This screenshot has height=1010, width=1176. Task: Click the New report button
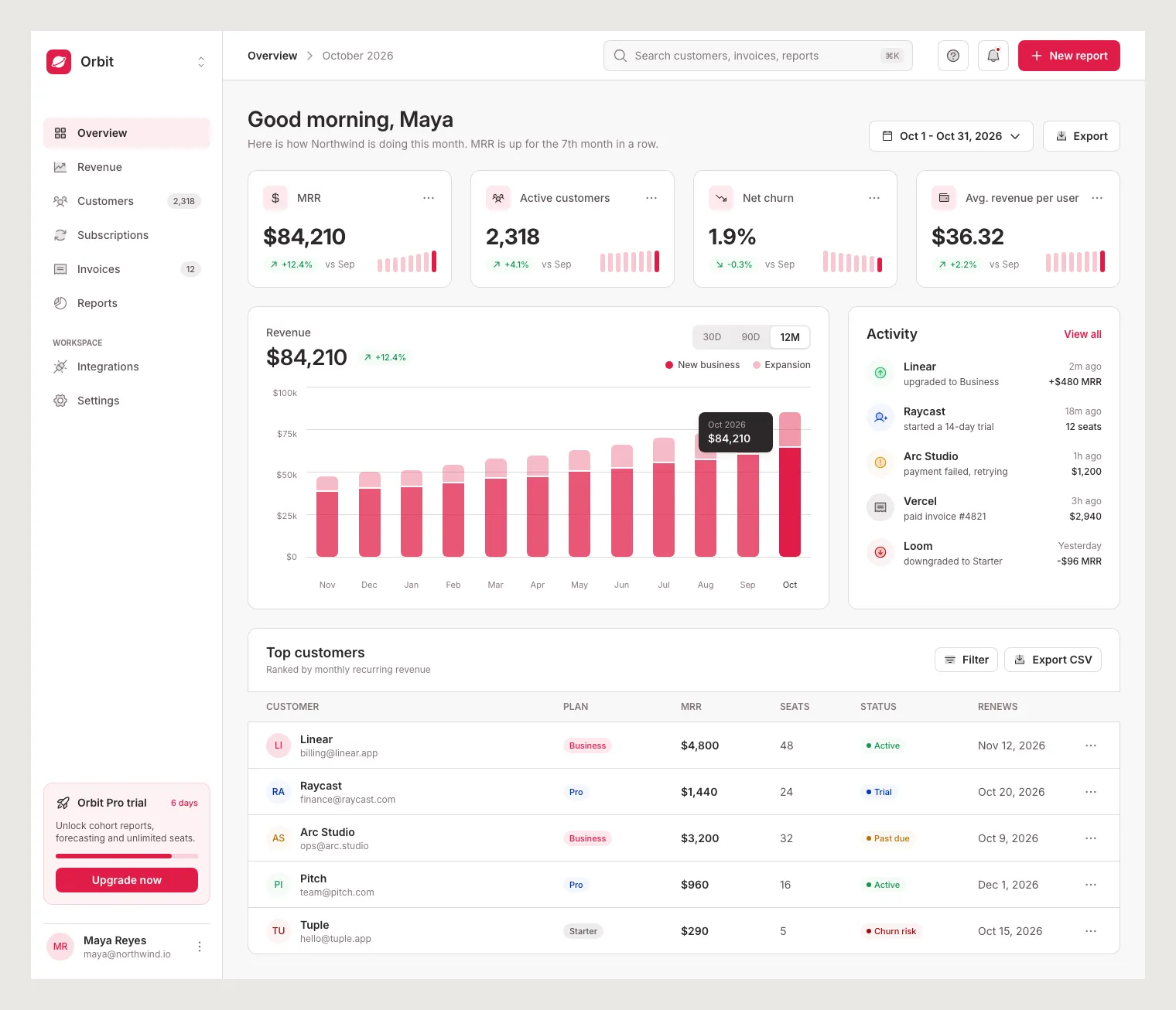(x=1069, y=56)
